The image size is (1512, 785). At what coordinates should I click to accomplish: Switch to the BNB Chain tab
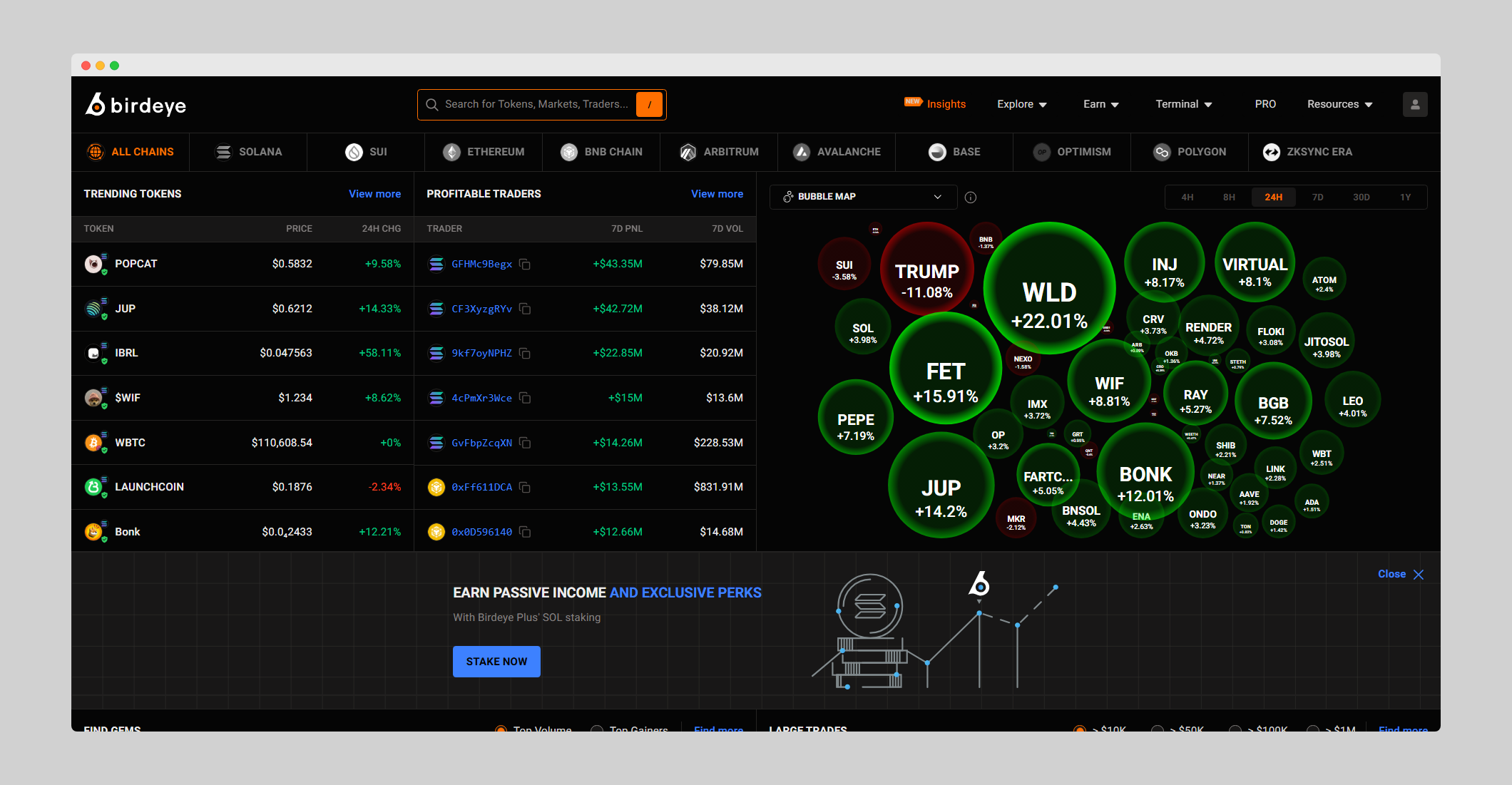(601, 152)
